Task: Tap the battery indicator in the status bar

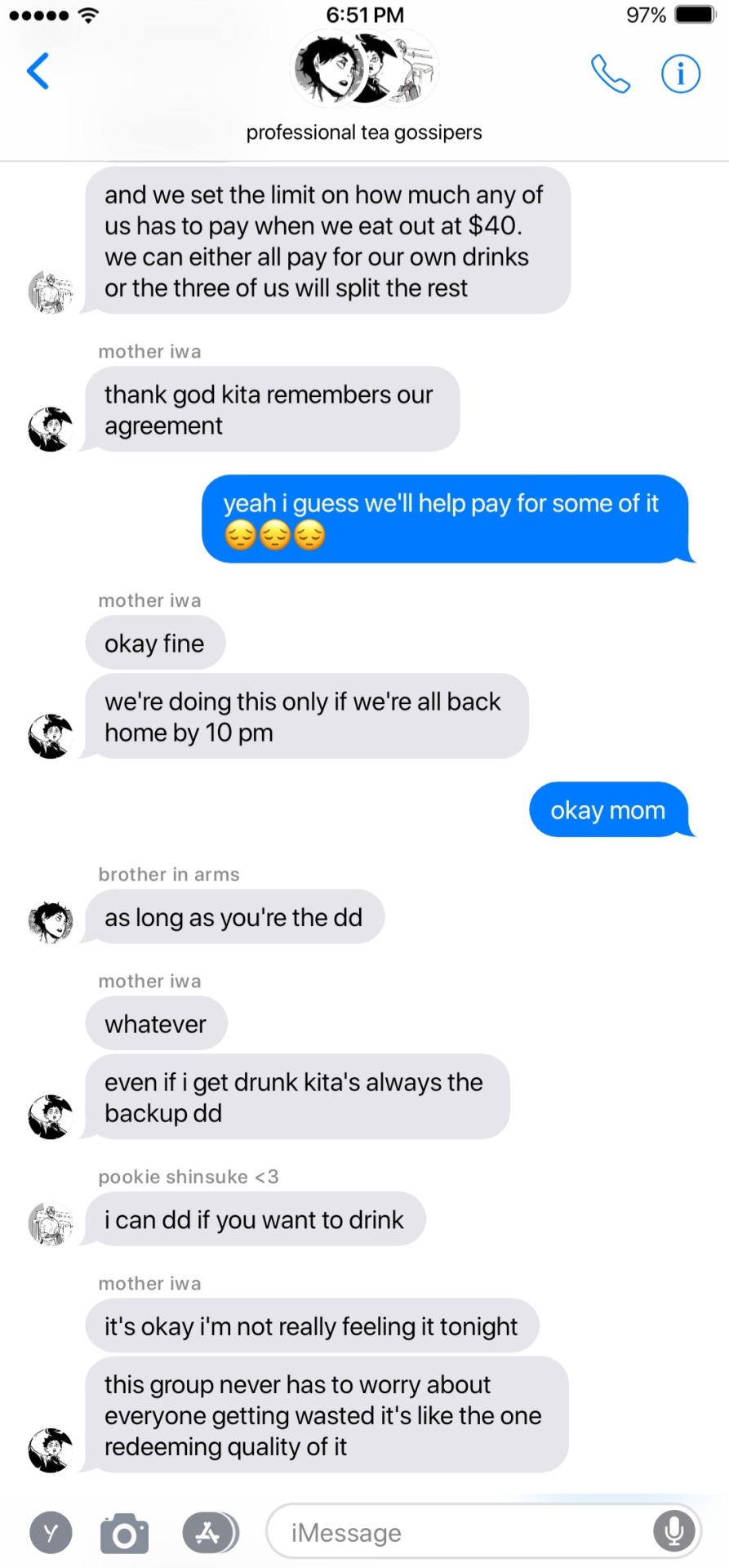Action: tap(695, 15)
